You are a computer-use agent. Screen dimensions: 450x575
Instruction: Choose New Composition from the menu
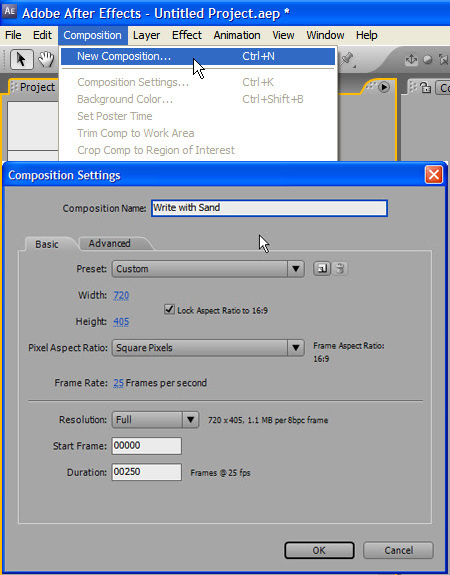(198, 56)
